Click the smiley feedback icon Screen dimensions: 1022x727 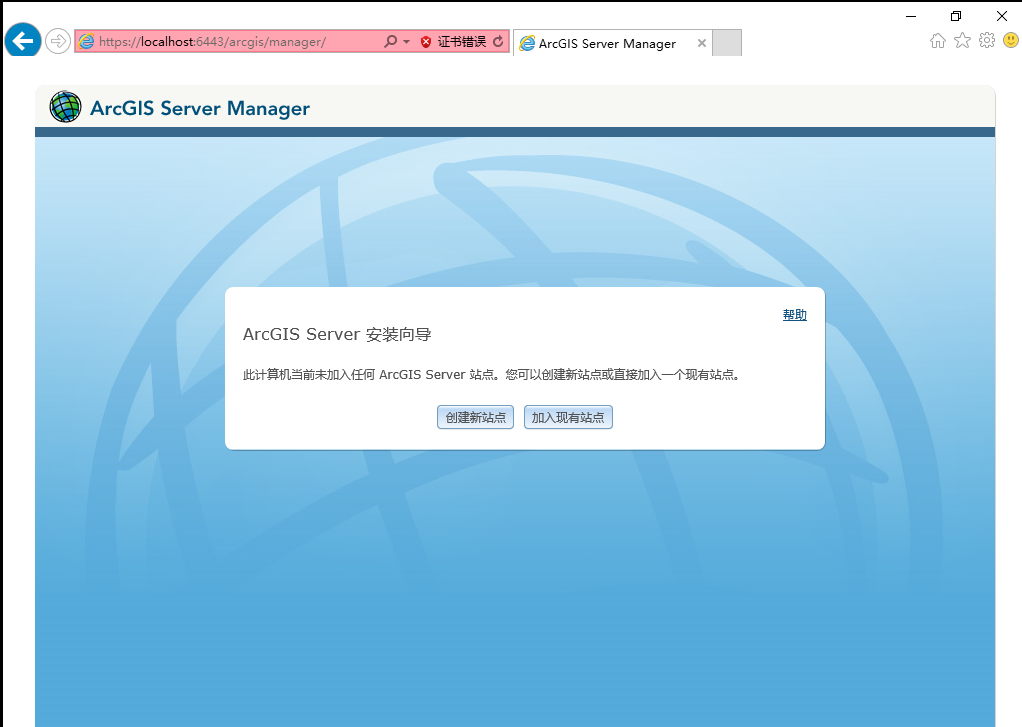pos(1011,40)
